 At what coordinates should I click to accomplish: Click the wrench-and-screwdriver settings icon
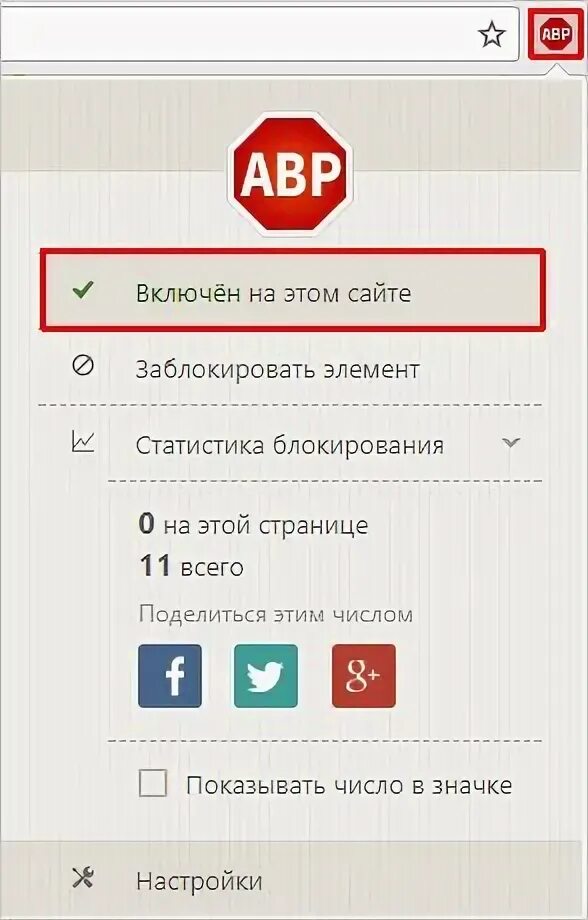[x=83, y=878]
